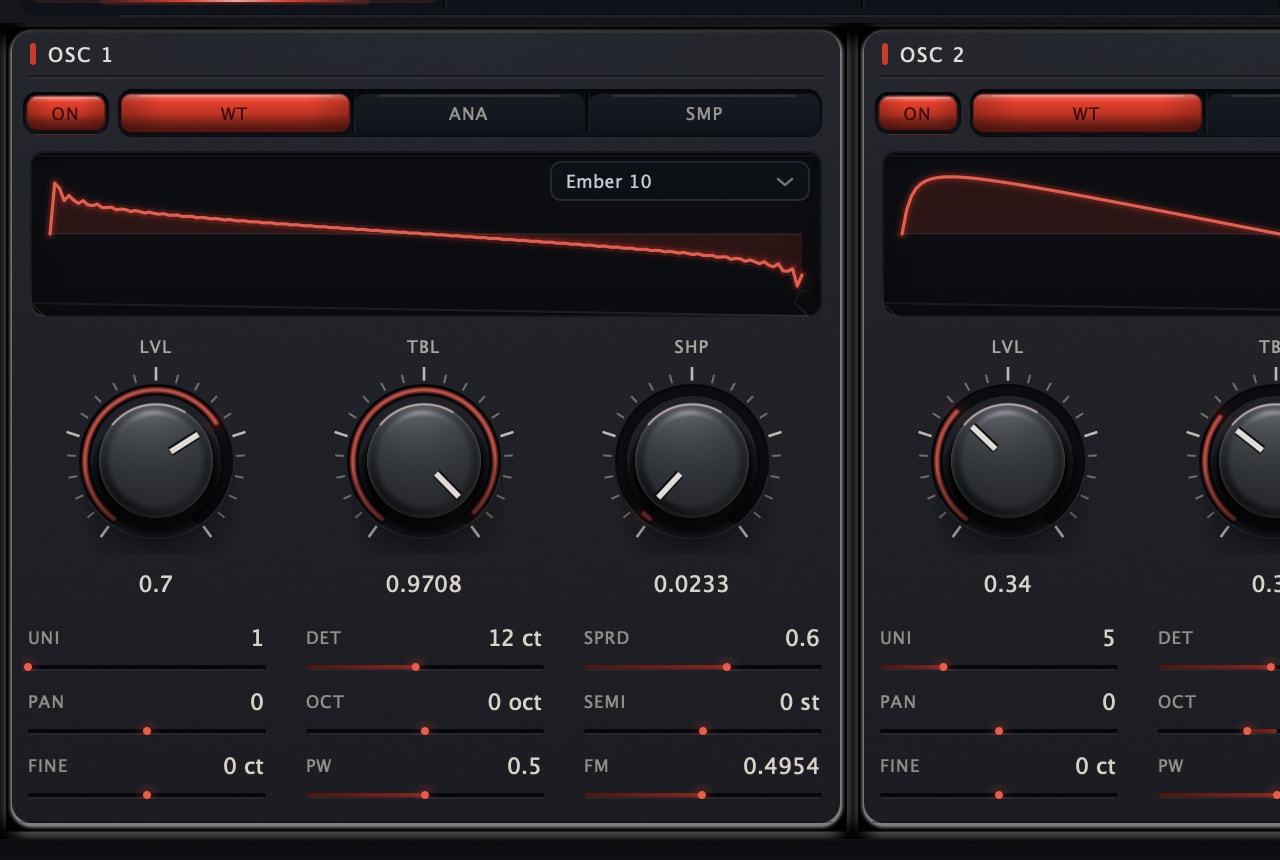Click the OSC 1 TBL knob
Screen dimensions: 1280x860
pos(424,461)
